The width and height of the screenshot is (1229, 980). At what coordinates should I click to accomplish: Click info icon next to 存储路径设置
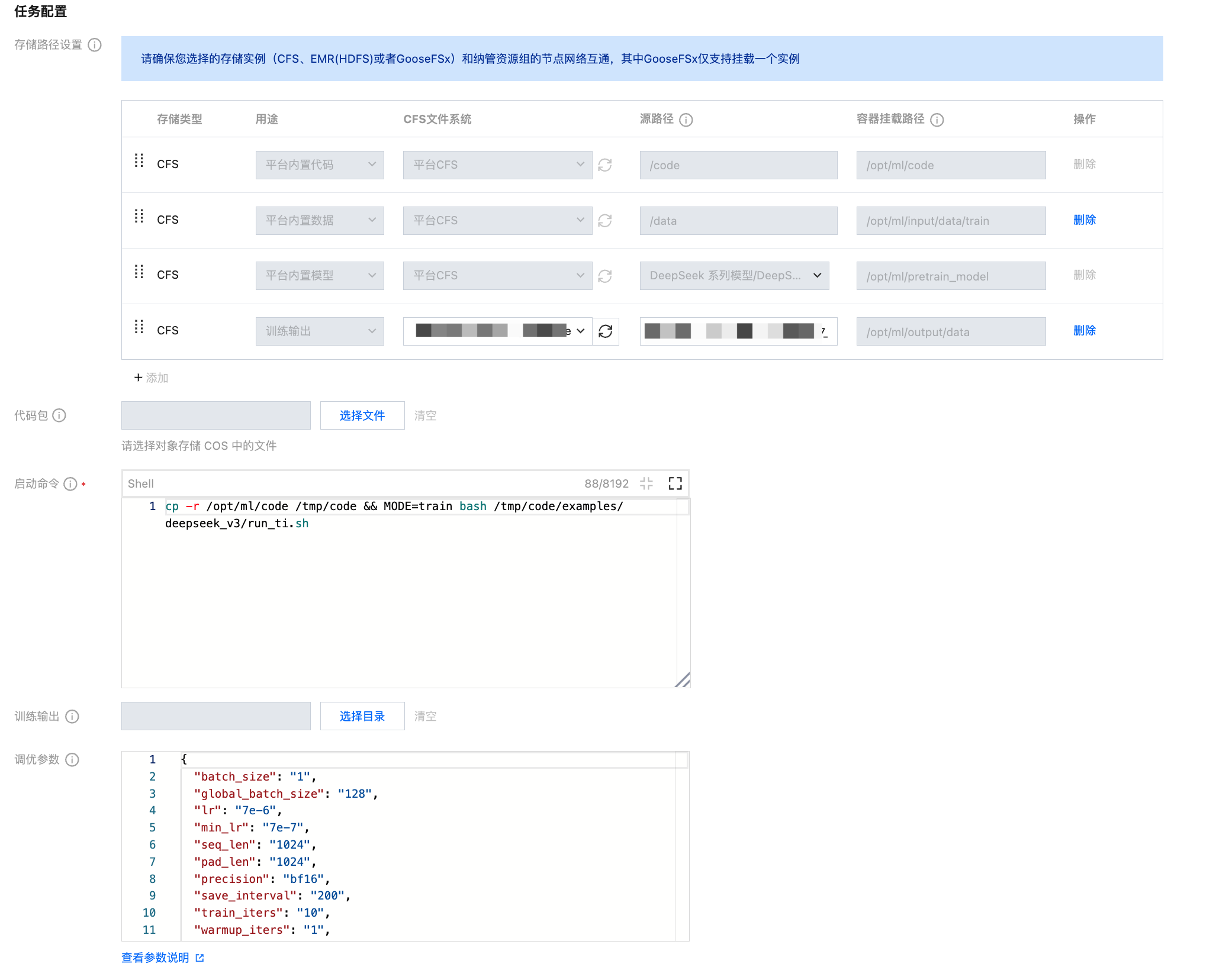coord(95,45)
